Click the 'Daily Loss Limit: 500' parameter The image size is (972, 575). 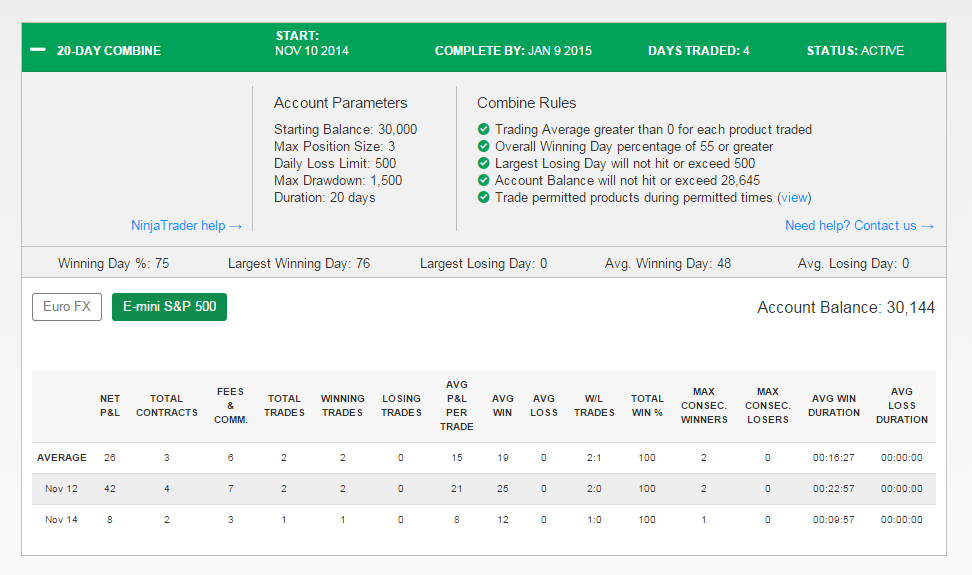click(x=335, y=164)
